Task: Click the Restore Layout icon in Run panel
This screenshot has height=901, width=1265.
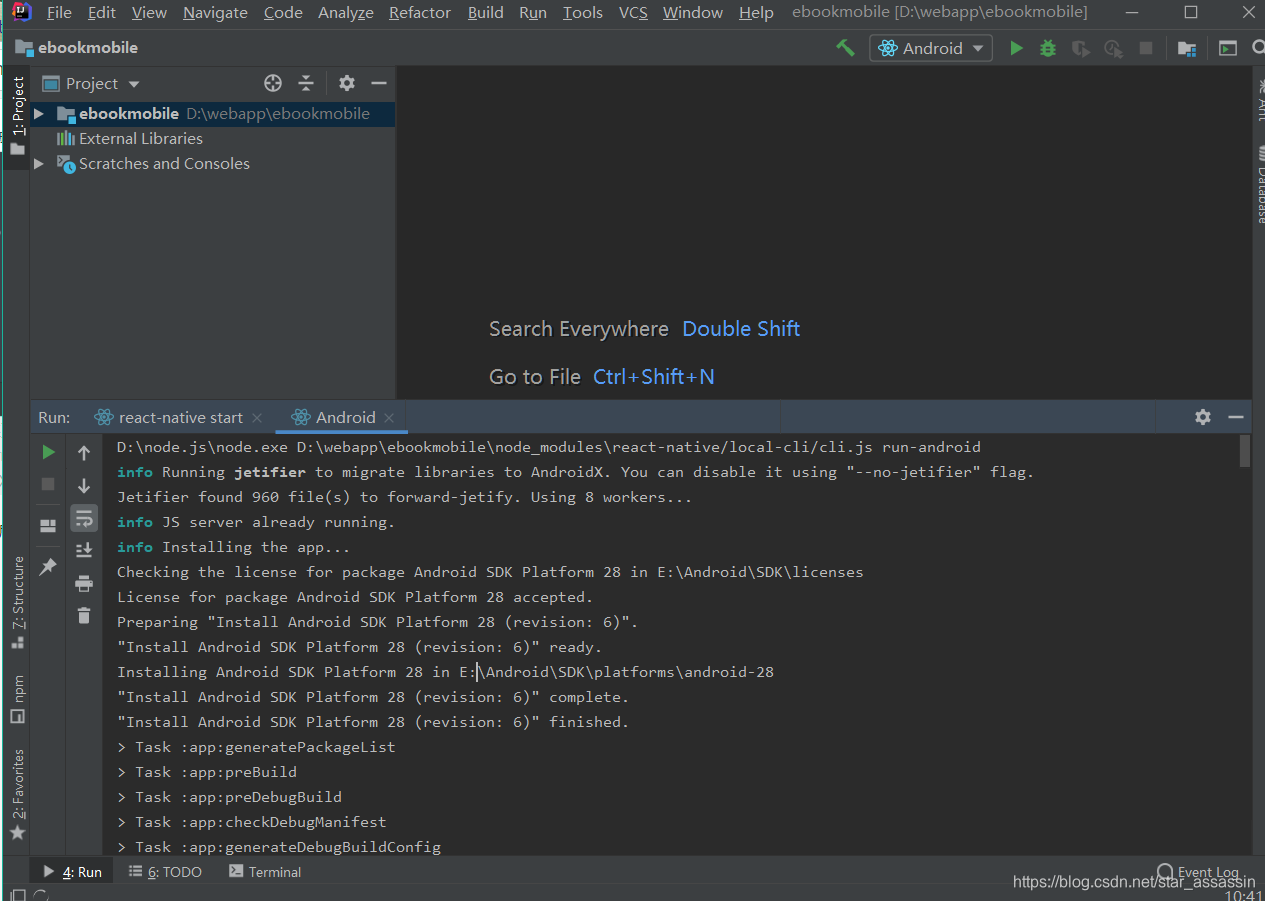Action: tap(48, 526)
